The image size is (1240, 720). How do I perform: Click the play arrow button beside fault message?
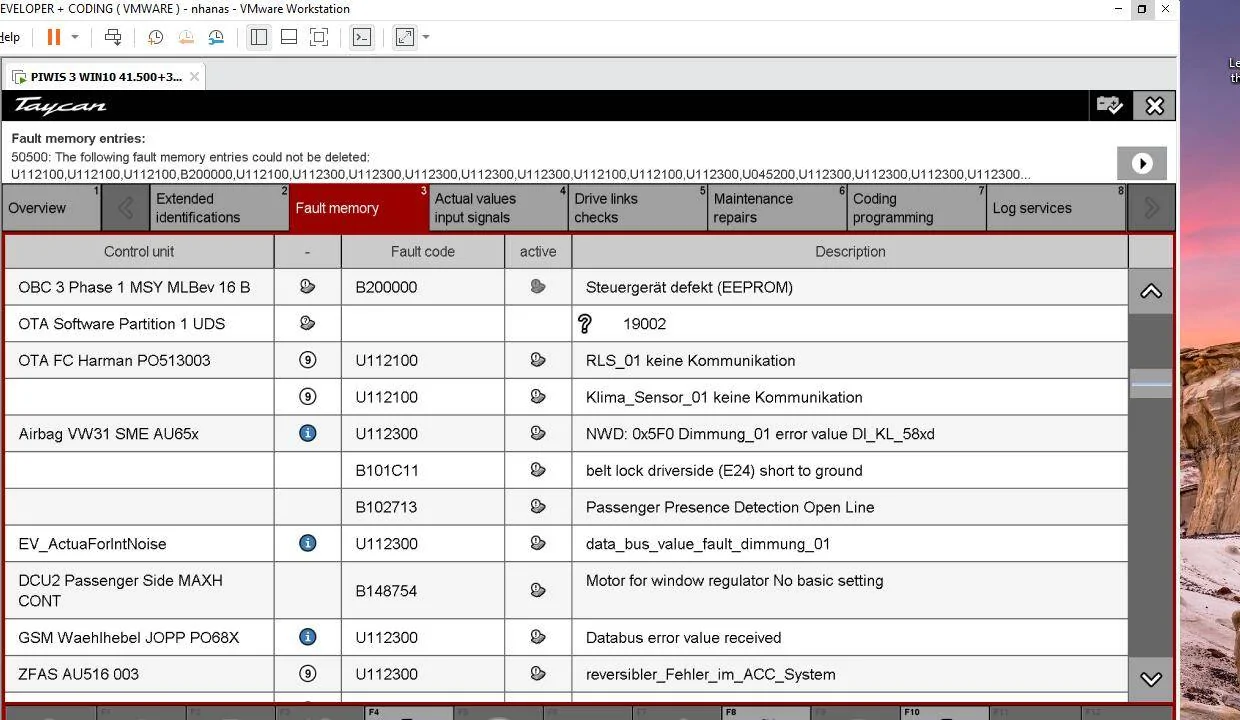pos(1142,163)
